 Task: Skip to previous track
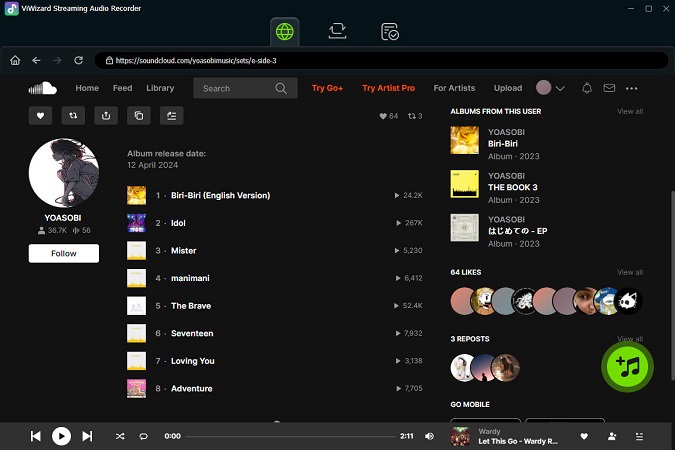coord(36,436)
